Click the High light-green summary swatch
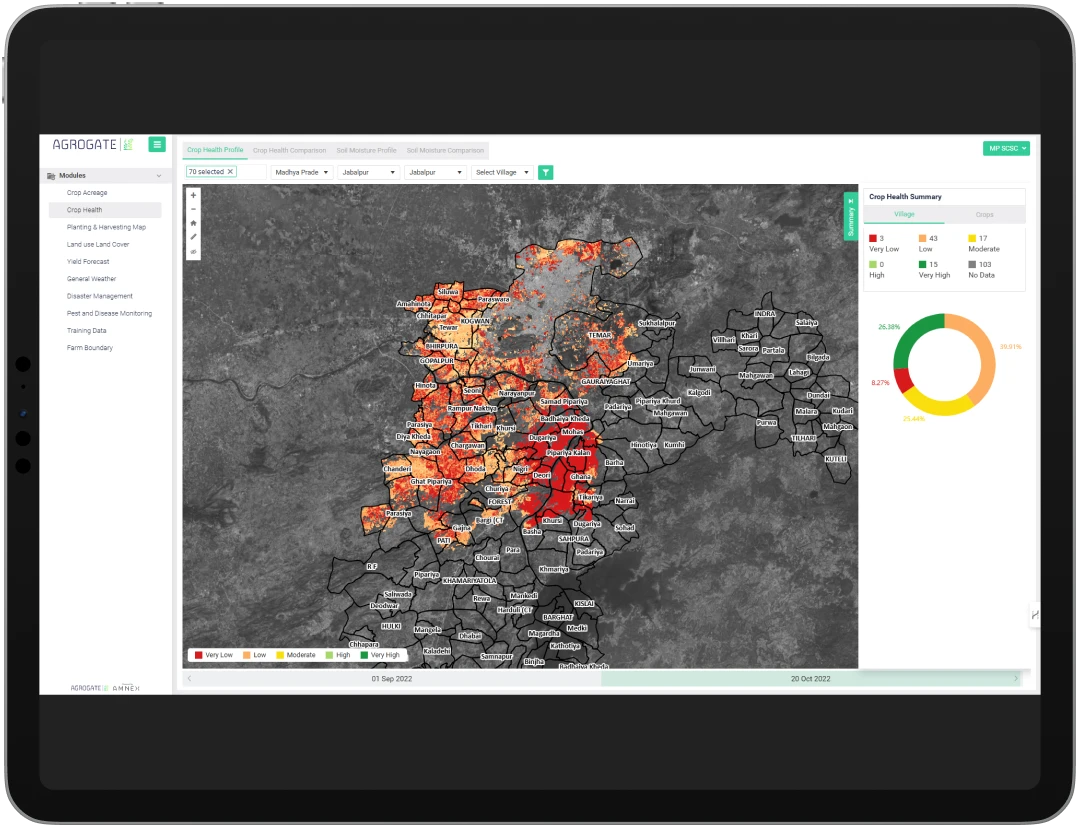The image size is (1080, 830). click(x=873, y=264)
